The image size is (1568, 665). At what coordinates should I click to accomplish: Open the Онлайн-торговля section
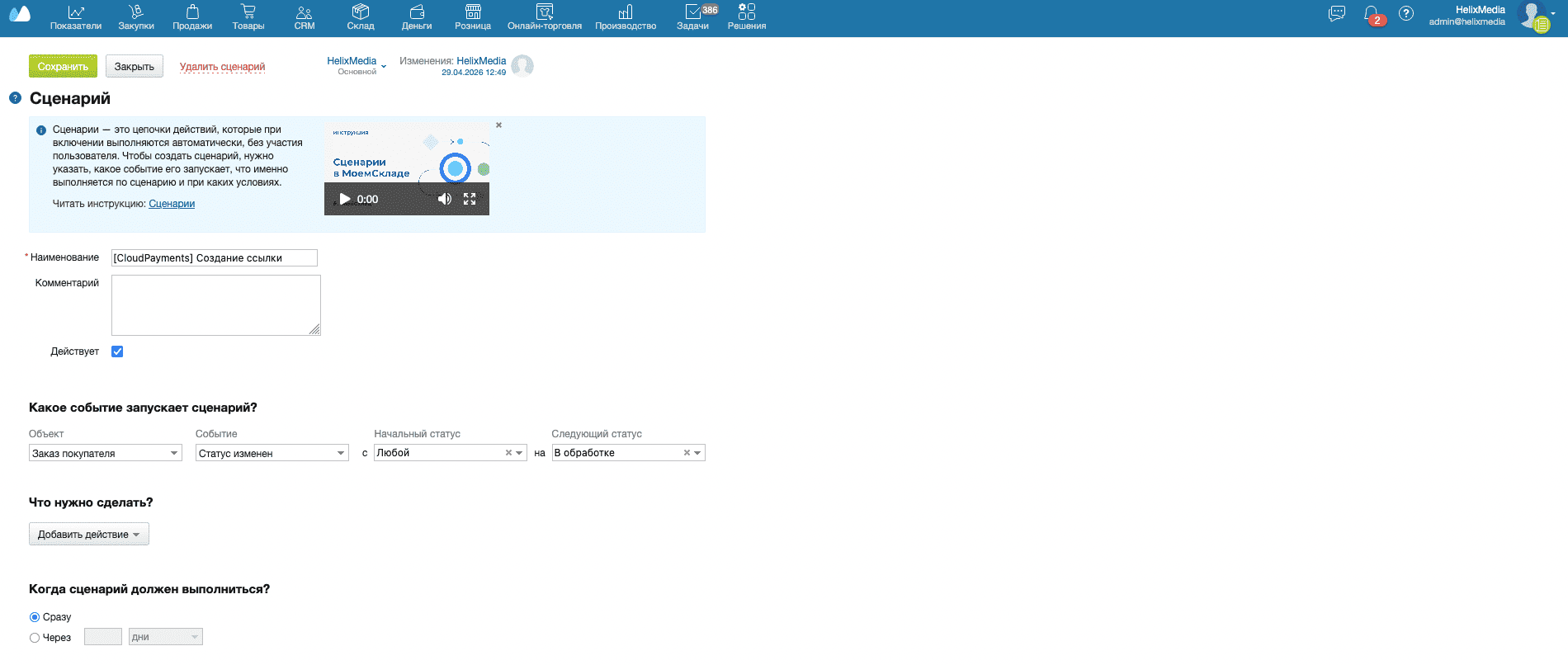pyautogui.click(x=545, y=17)
